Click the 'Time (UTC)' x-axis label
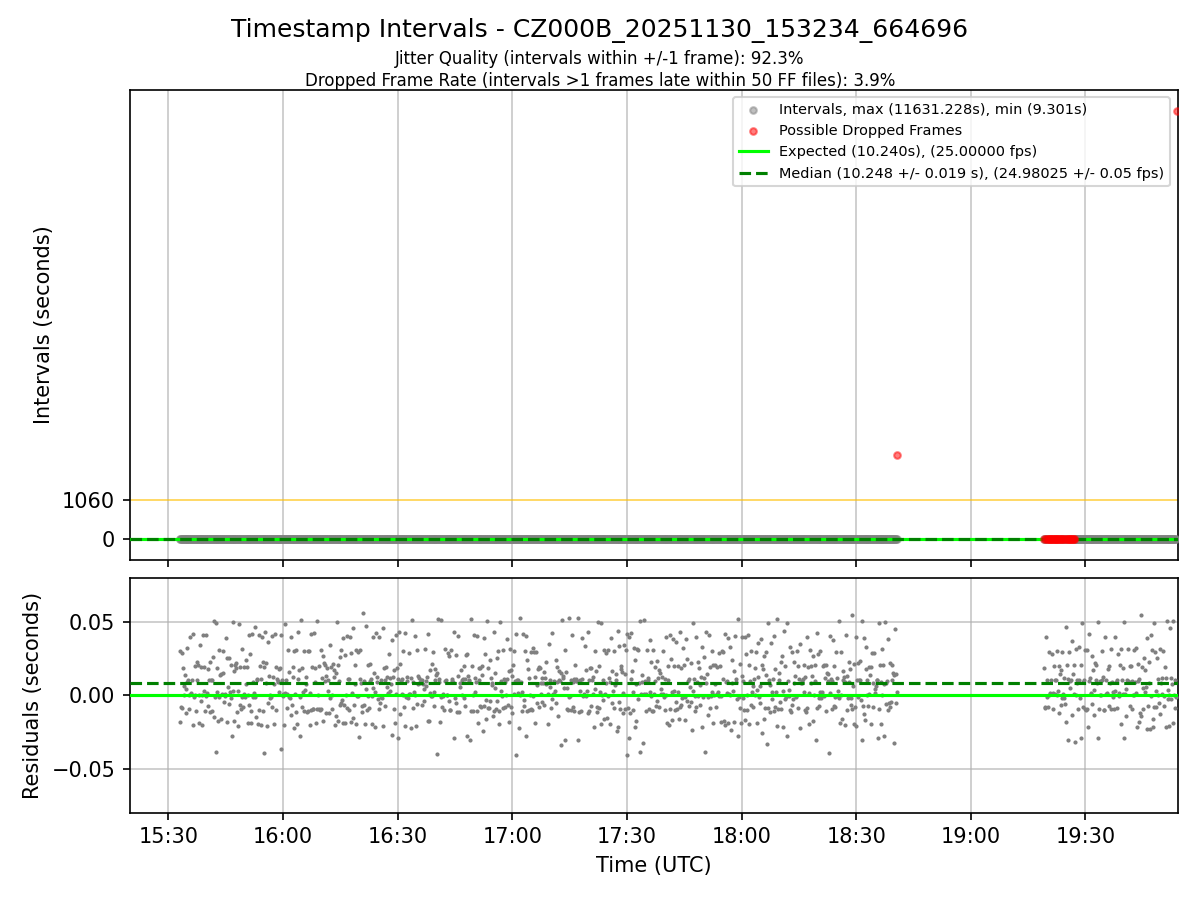Screen dimensions: 1200x900 coord(653,865)
